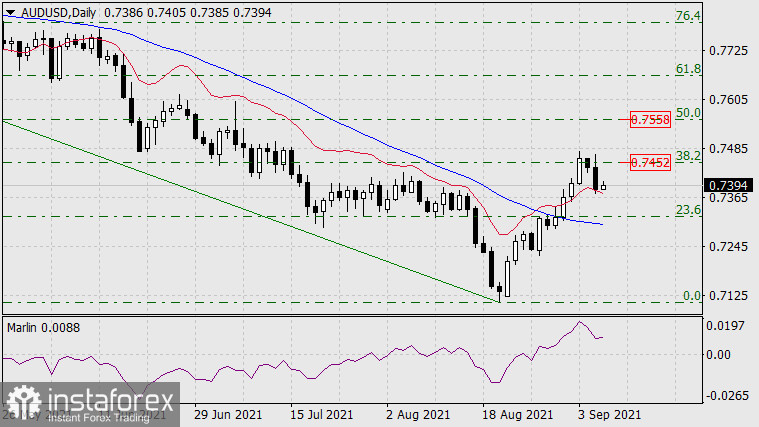Click the InstaForex gear logo icon
This screenshot has width=759, height=427.
21,405
